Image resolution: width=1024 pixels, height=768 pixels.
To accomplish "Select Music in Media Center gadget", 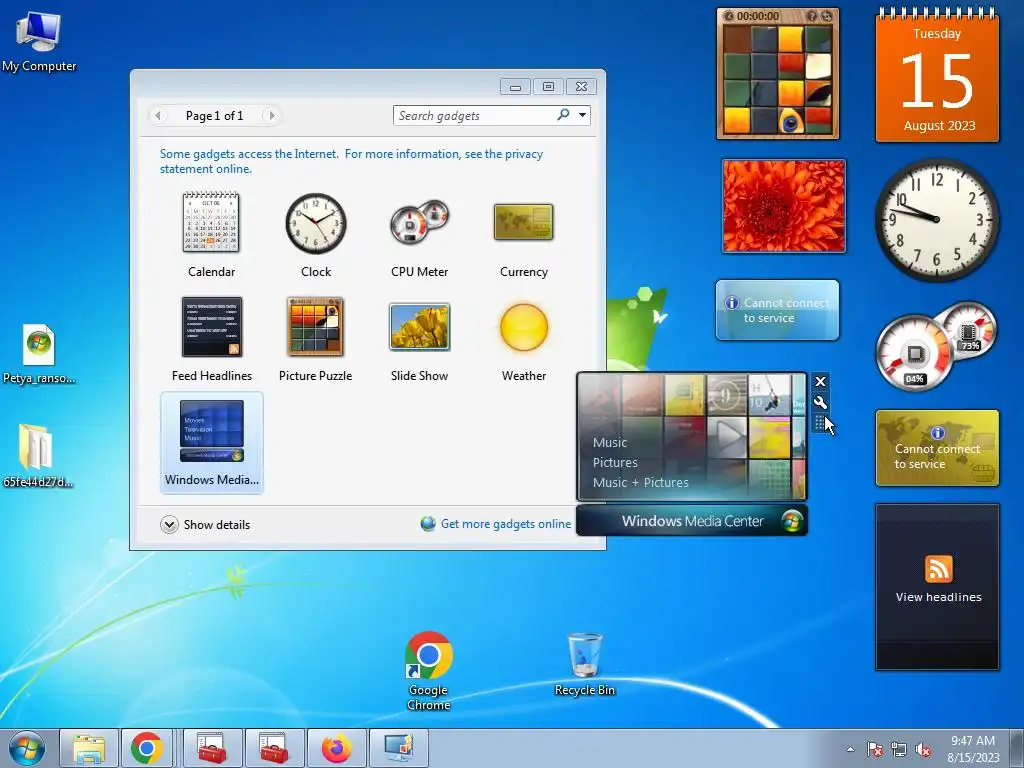I will pyautogui.click(x=610, y=442).
